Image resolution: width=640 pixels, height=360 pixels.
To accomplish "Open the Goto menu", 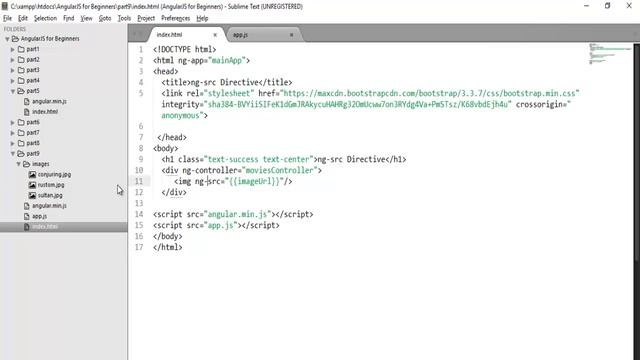I will [105, 18].
